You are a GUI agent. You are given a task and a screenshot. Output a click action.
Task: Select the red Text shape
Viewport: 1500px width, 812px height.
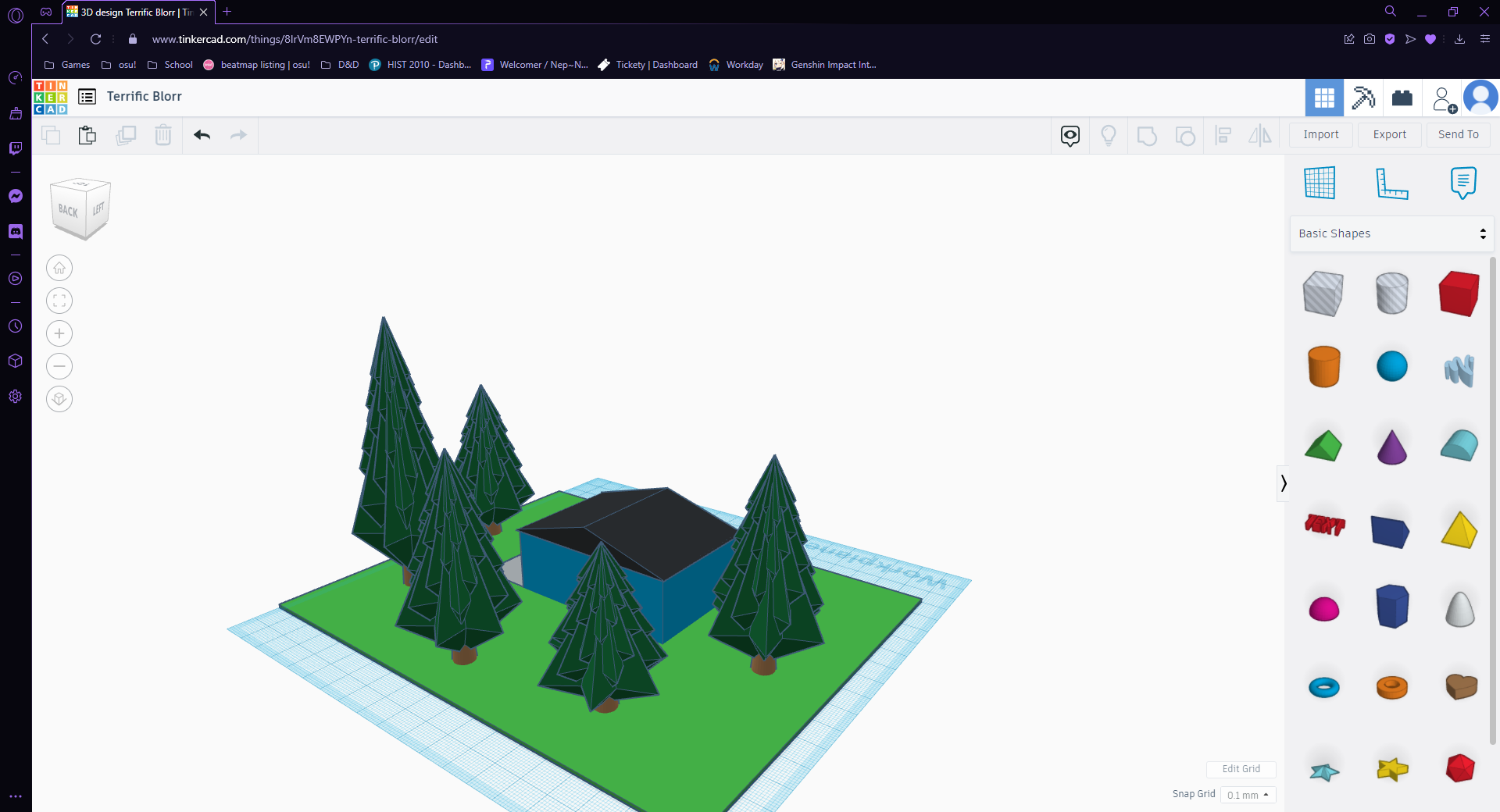1325,525
